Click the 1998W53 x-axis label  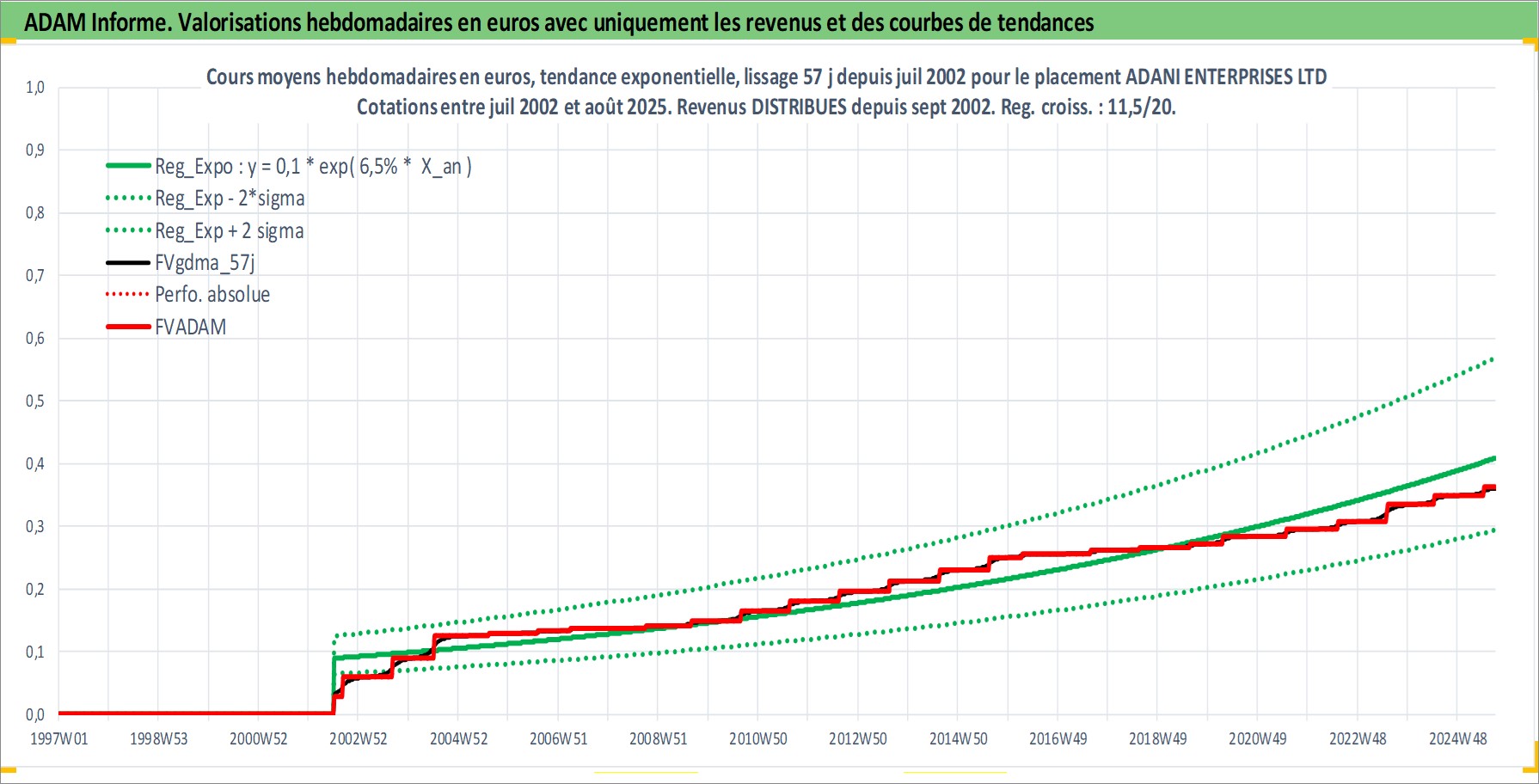159,738
